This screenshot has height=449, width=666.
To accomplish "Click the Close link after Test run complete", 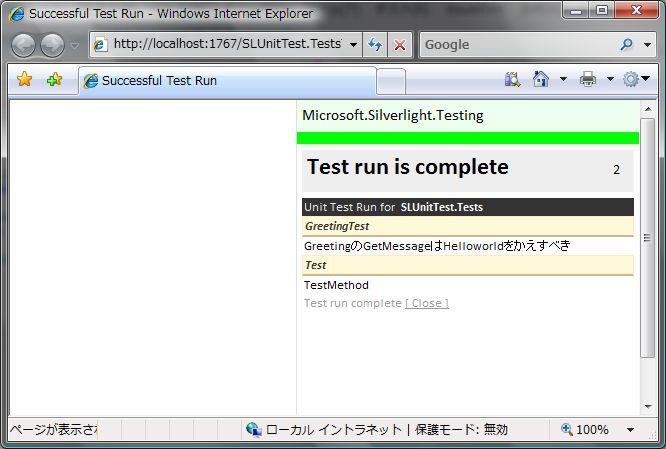I will tap(427, 303).
